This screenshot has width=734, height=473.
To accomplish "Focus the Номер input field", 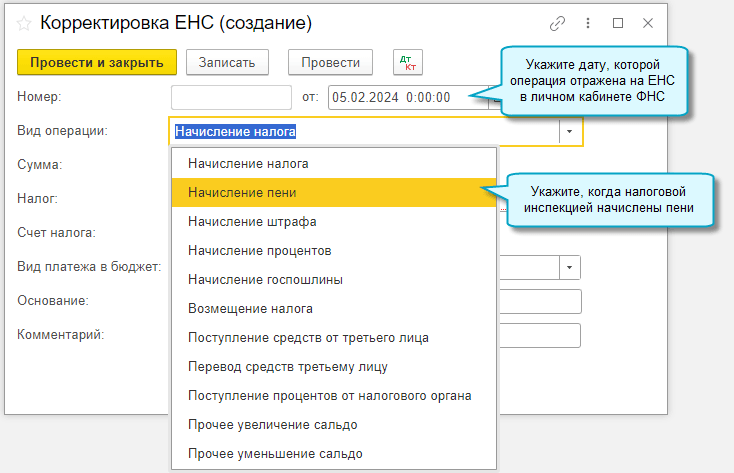I will click(230, 97).
